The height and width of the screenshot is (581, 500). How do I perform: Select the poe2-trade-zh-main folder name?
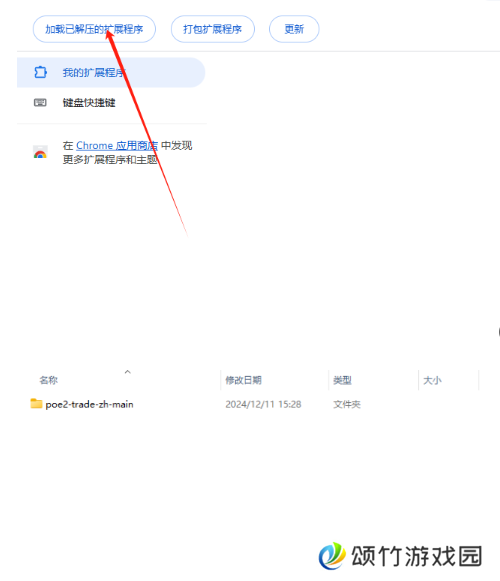click(x=89, y=404)
